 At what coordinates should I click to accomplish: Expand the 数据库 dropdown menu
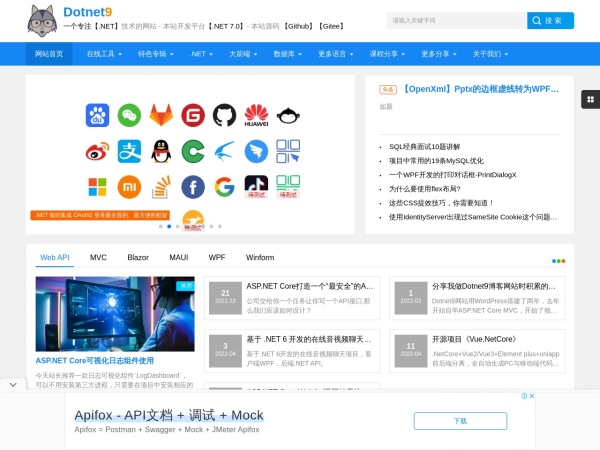(x=288, y=54)
